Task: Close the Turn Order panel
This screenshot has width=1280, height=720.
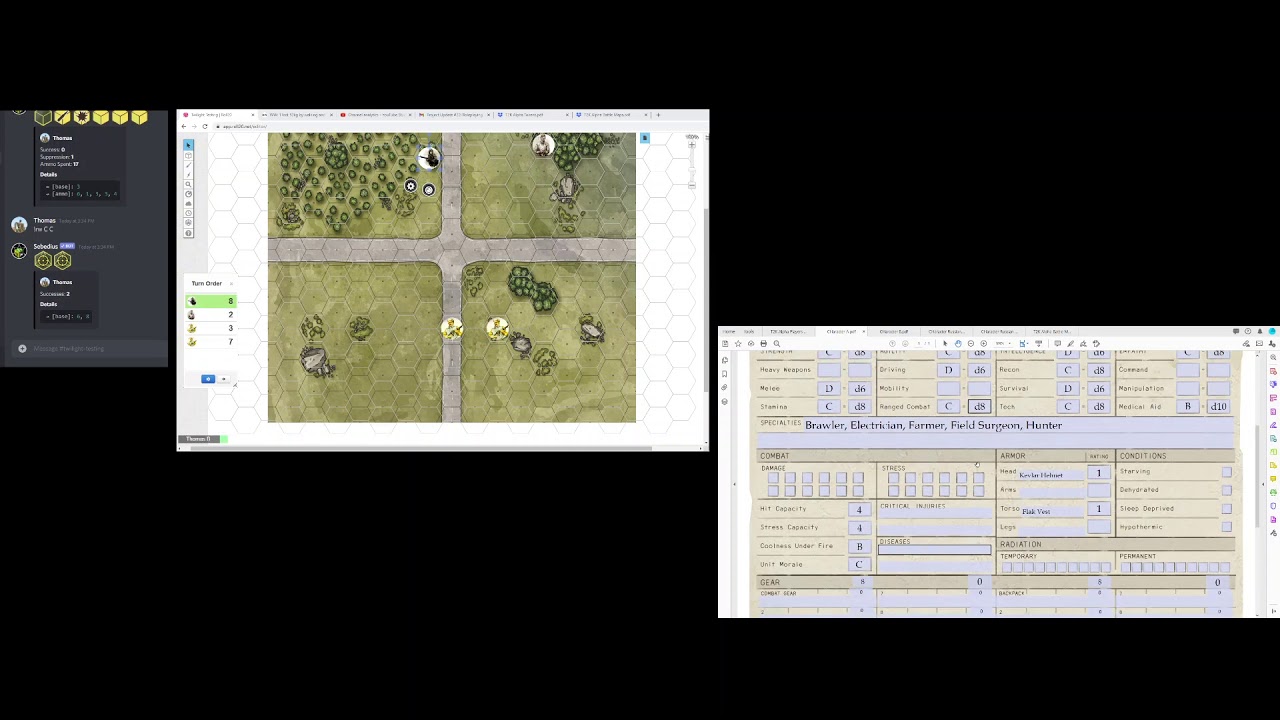Action: pos(231,283)
